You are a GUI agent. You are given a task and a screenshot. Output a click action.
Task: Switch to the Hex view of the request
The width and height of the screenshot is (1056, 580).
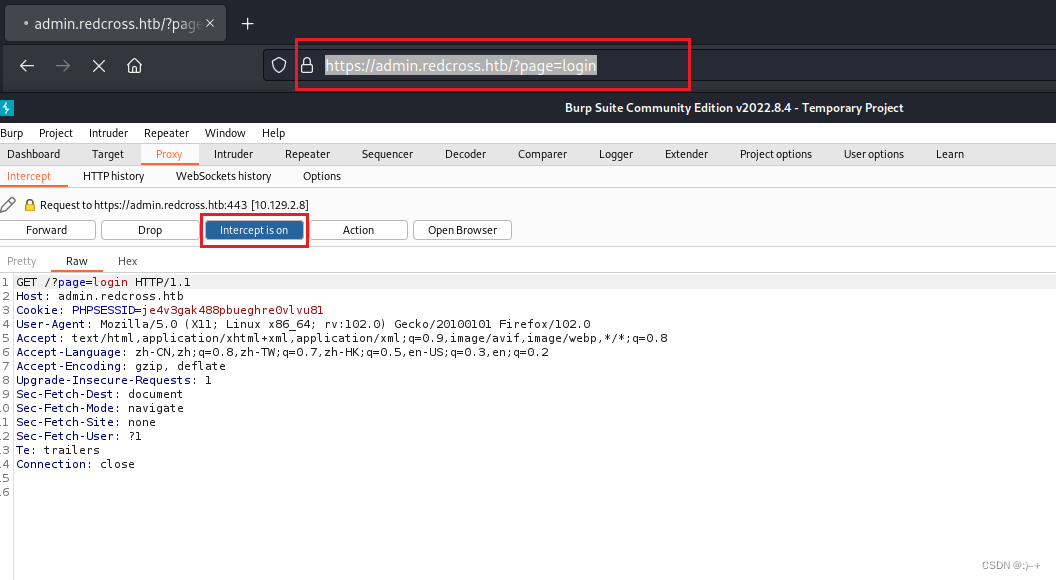tap(127, 261)
